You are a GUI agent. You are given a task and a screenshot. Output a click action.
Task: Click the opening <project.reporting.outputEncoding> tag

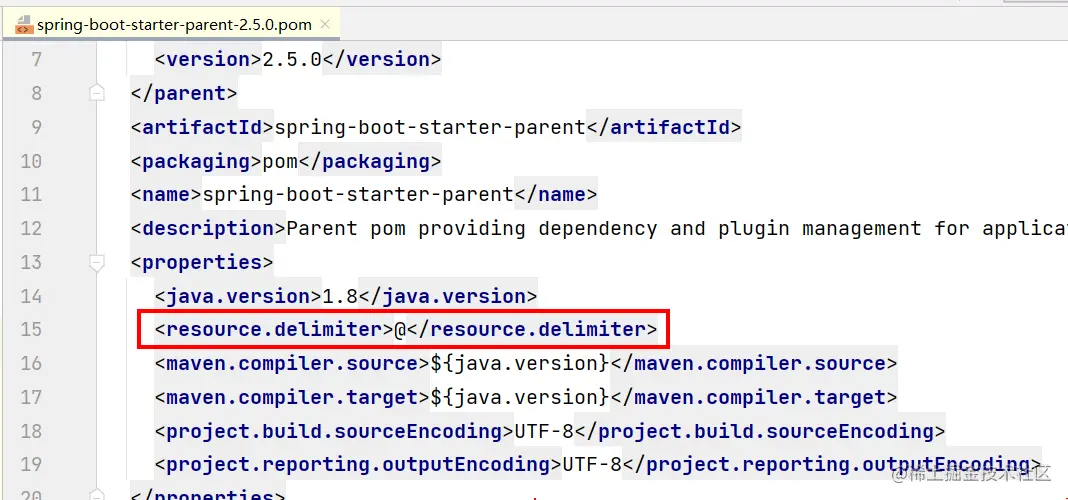pyautogui.click(x=358, y=465)
